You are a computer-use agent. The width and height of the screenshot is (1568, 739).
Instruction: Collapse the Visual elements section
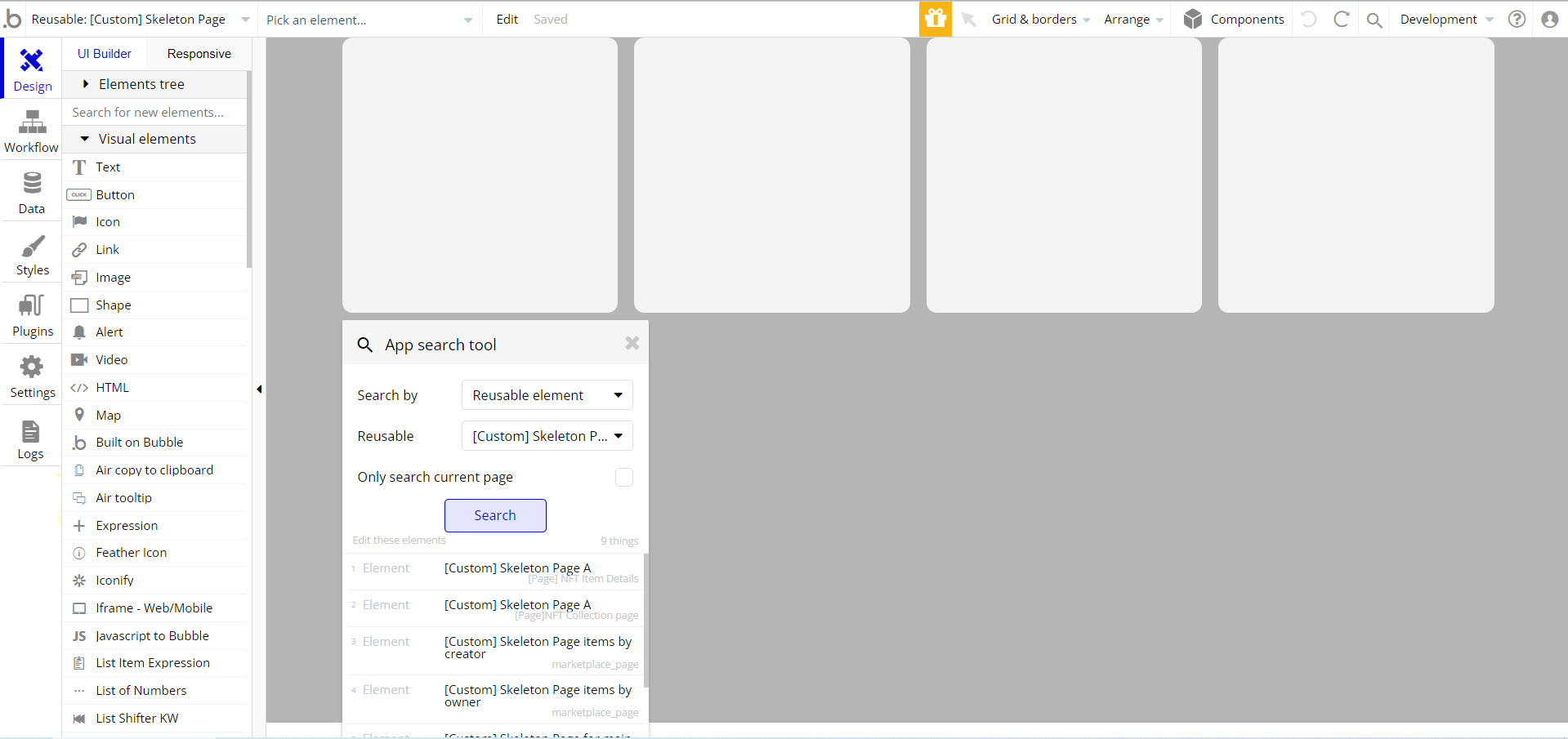[x=154, y=139]
